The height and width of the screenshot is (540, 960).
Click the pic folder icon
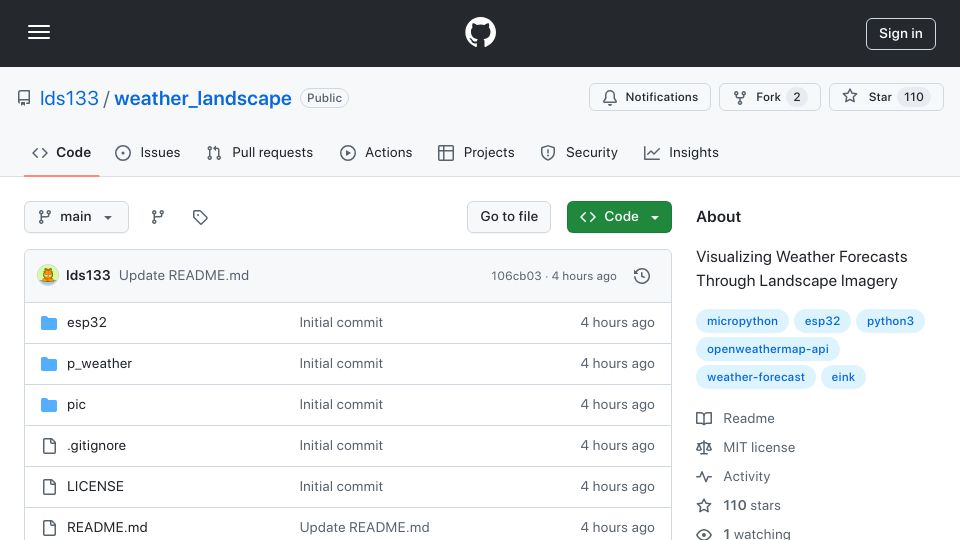49,405
